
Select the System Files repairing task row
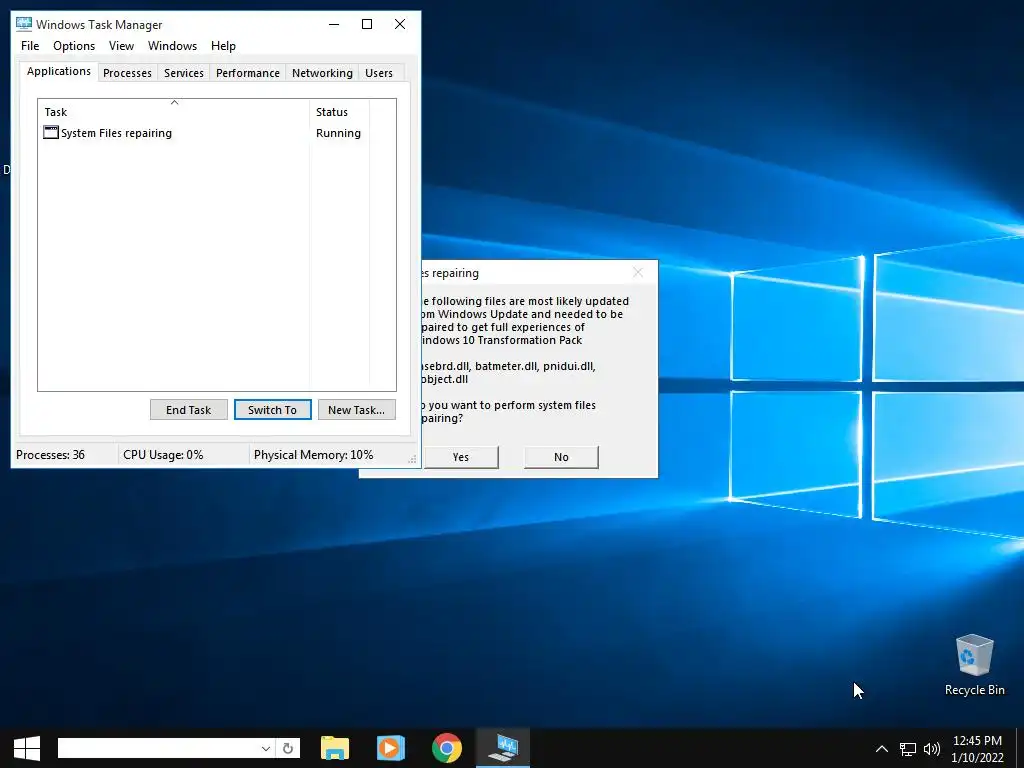(203, 133)
